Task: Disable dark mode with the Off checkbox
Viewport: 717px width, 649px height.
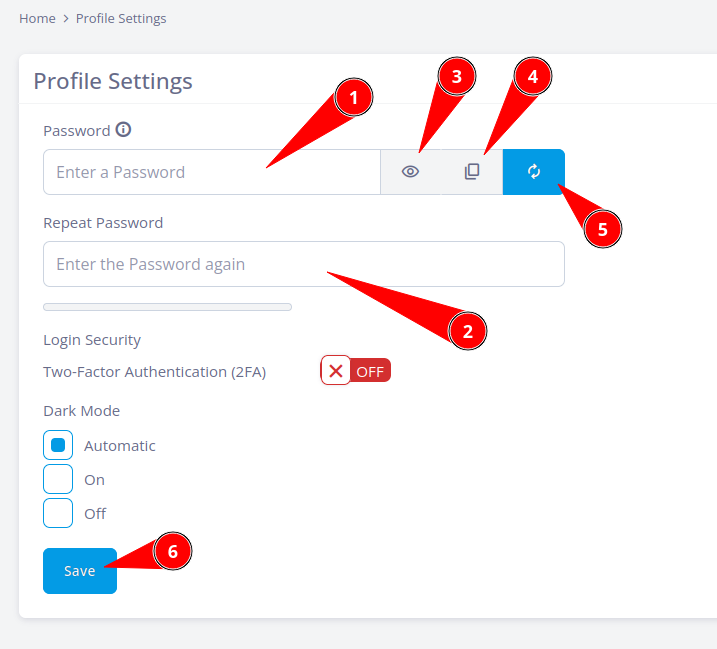Action: (58, 513)
